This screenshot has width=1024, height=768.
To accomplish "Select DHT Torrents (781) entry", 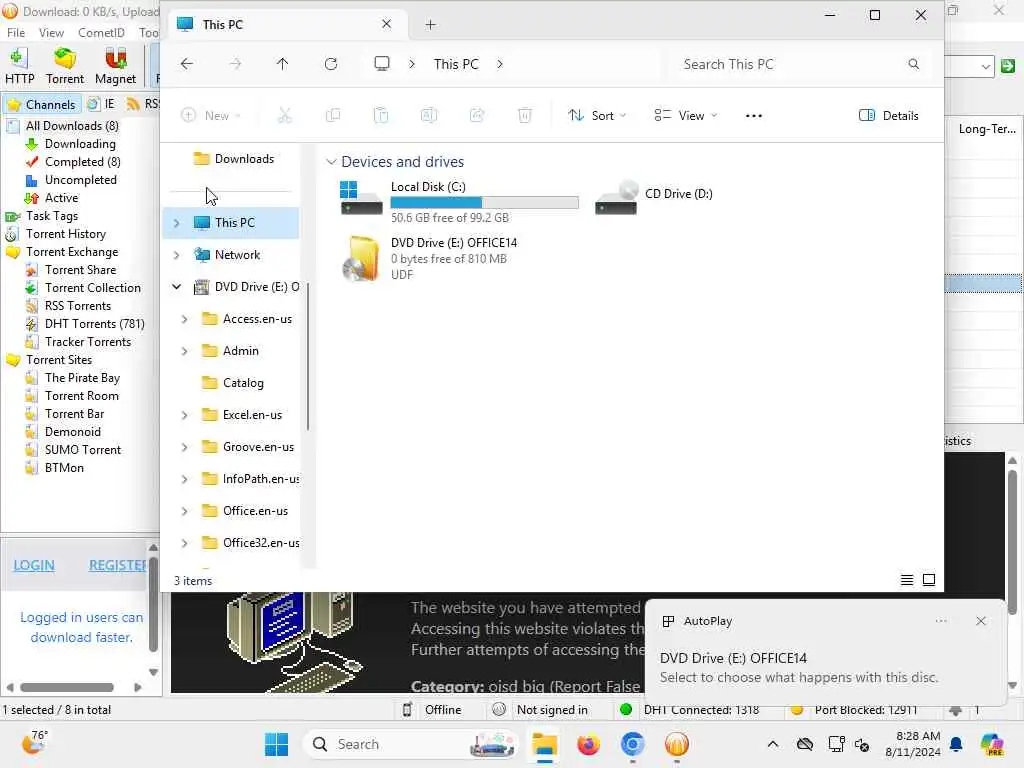I will point(94,324).
